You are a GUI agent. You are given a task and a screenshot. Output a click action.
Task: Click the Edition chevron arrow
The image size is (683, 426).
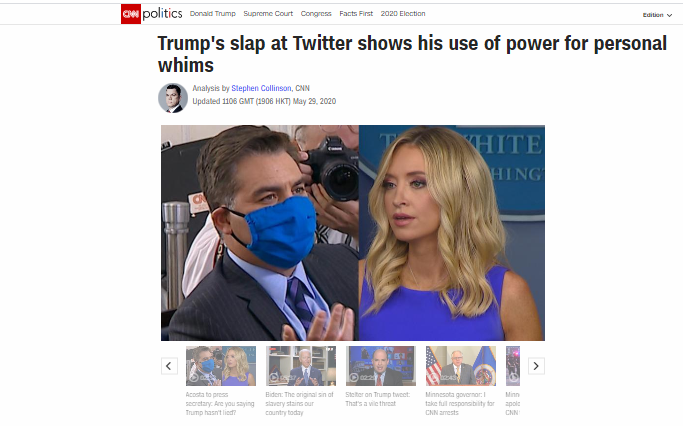click(669, 15)
